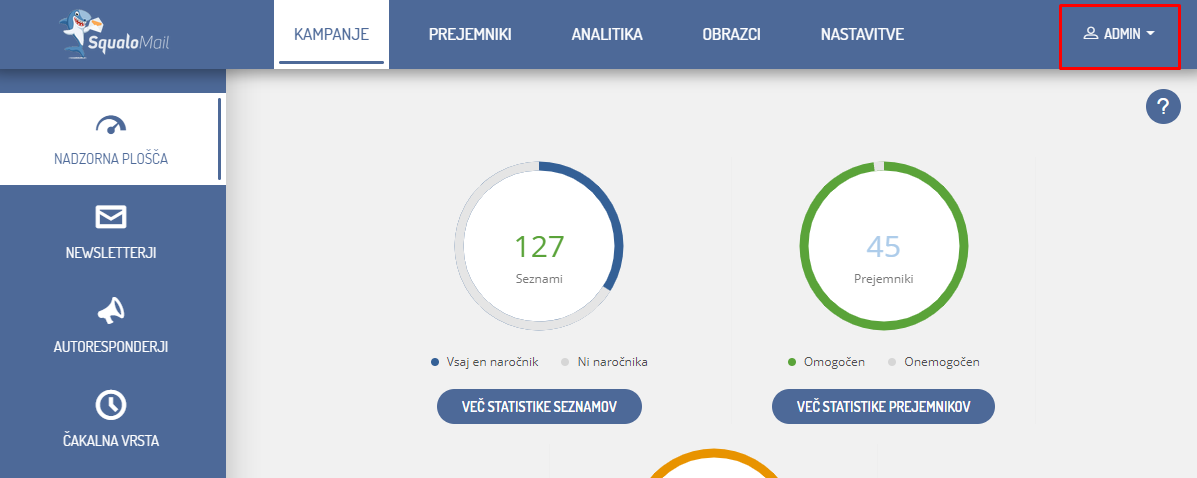Image resolution: width=1197 pixels, height=478 pixels.
Task: Toggle the 'Vsaj en naročnik' legend item
Action: click(x=485, y=362)
